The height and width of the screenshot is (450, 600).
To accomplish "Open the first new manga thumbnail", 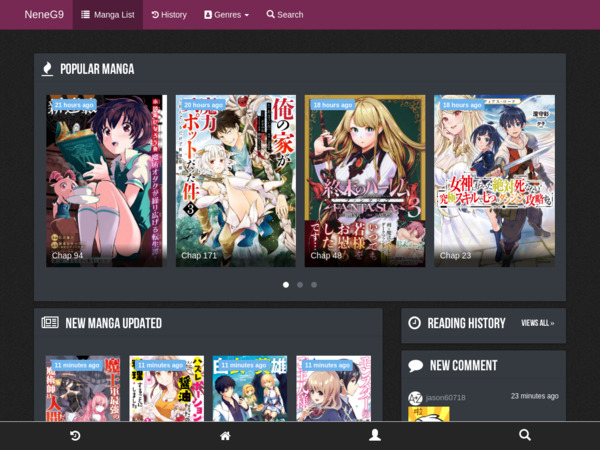I will (x=83, y=388).
